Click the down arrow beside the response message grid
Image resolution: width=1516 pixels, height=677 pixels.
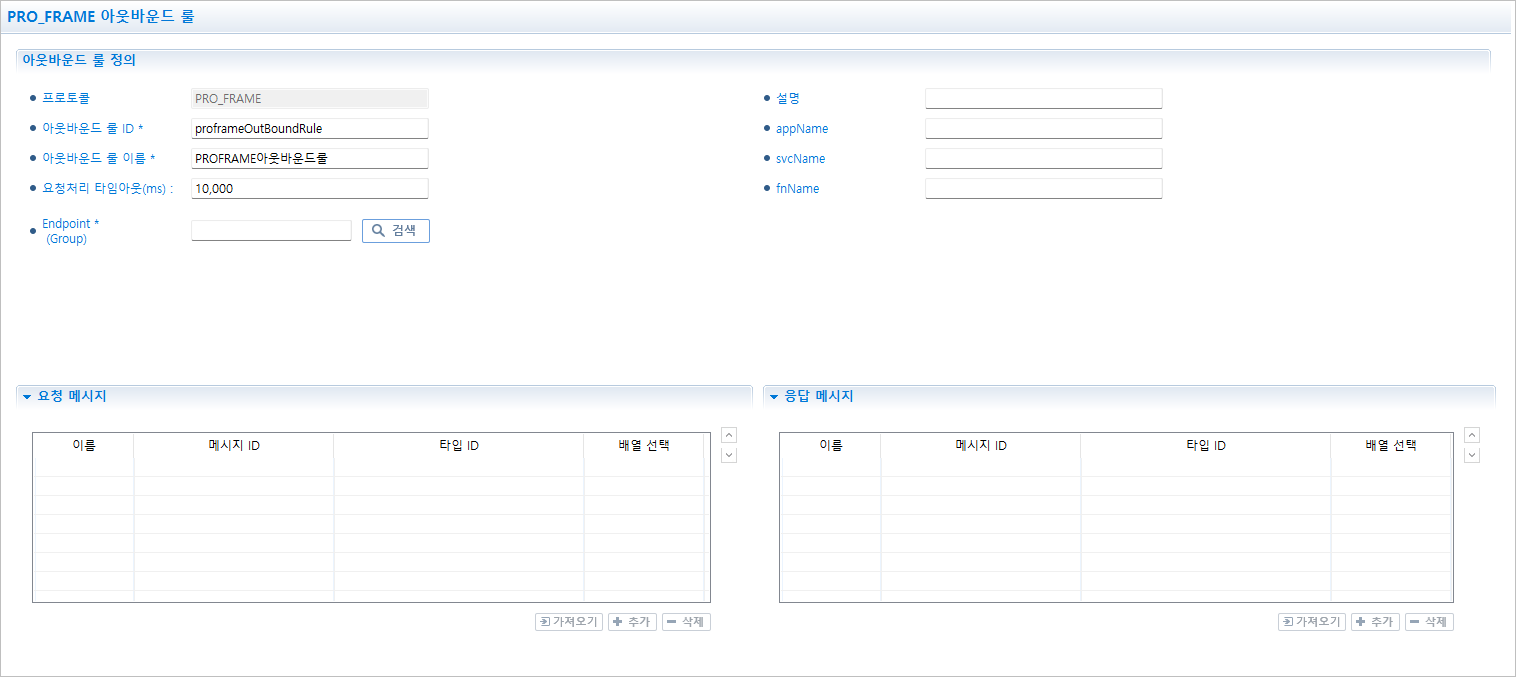pos(1471,454)
